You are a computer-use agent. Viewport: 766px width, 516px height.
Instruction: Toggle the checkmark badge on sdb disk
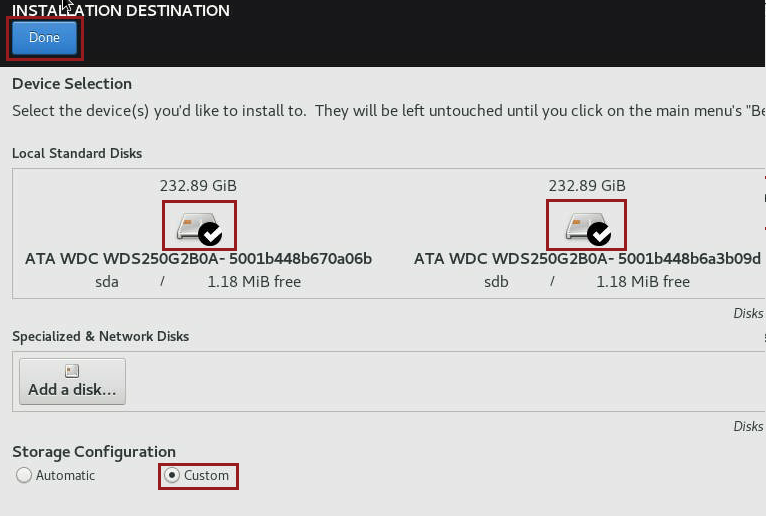(599, 234)
